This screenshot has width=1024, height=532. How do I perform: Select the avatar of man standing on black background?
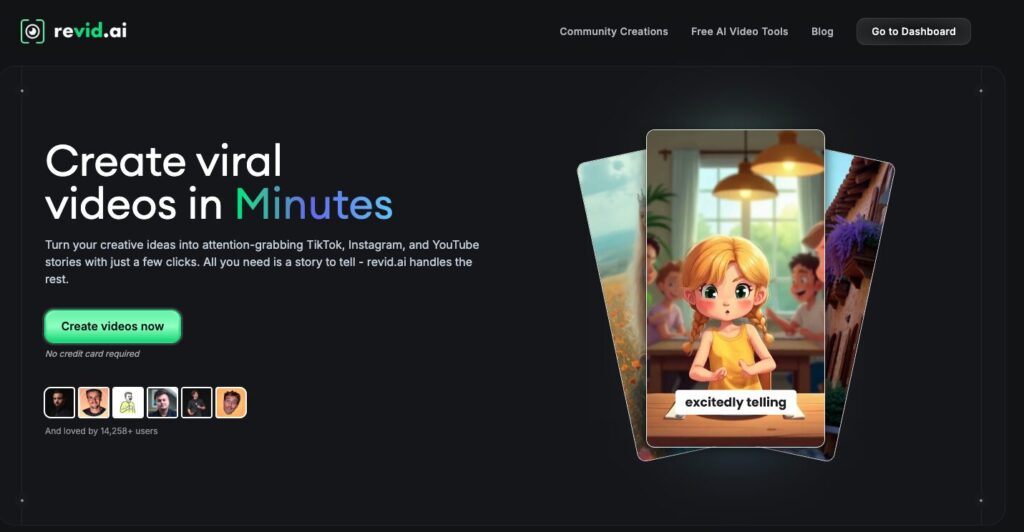pyautogui.click(x=197, y=402)
